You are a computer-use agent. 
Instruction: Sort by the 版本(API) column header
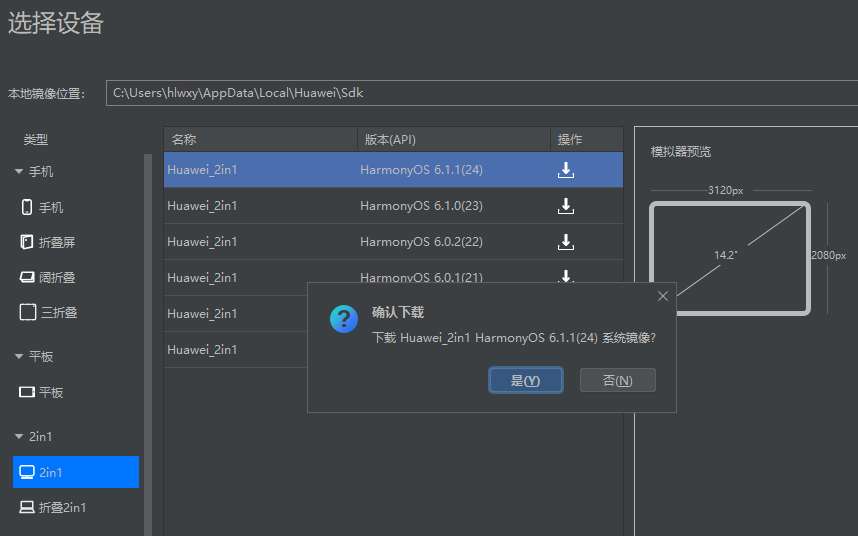454,139
